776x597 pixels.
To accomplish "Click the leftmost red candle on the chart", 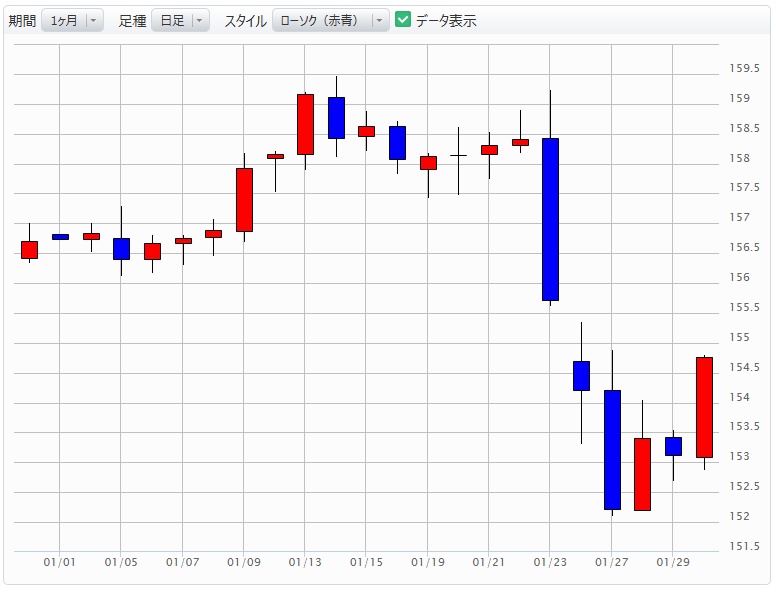I will tap(29, 250).
